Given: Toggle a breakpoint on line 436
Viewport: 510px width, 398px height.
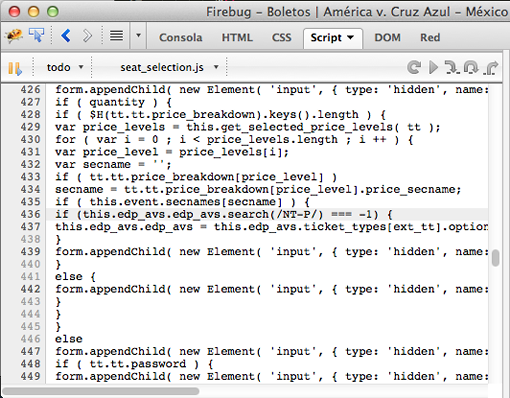Looking at the screenshot, I should [x=30, y=214].
